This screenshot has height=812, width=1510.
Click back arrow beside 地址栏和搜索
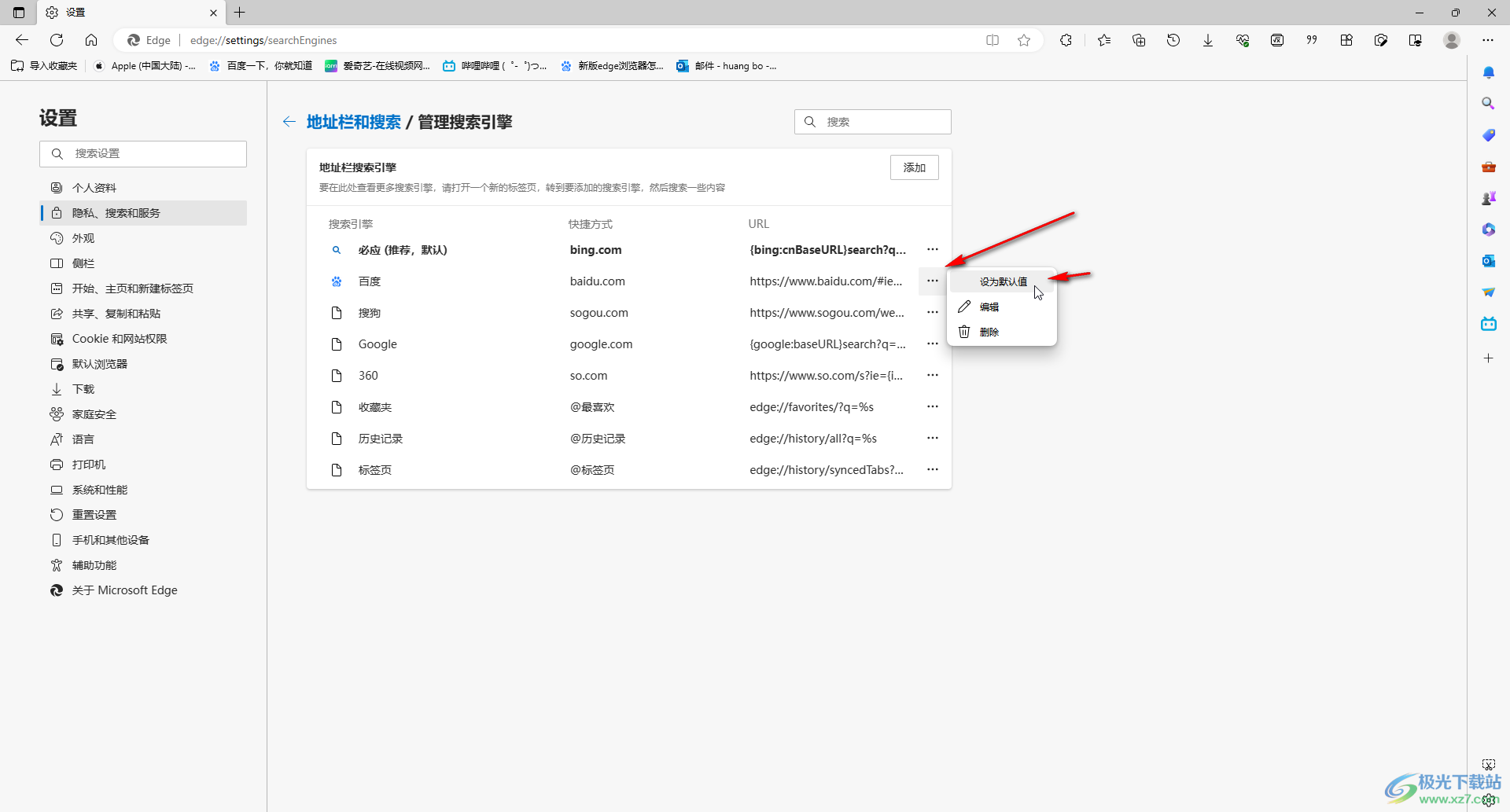pyautogui.click(x=289, y=122)
